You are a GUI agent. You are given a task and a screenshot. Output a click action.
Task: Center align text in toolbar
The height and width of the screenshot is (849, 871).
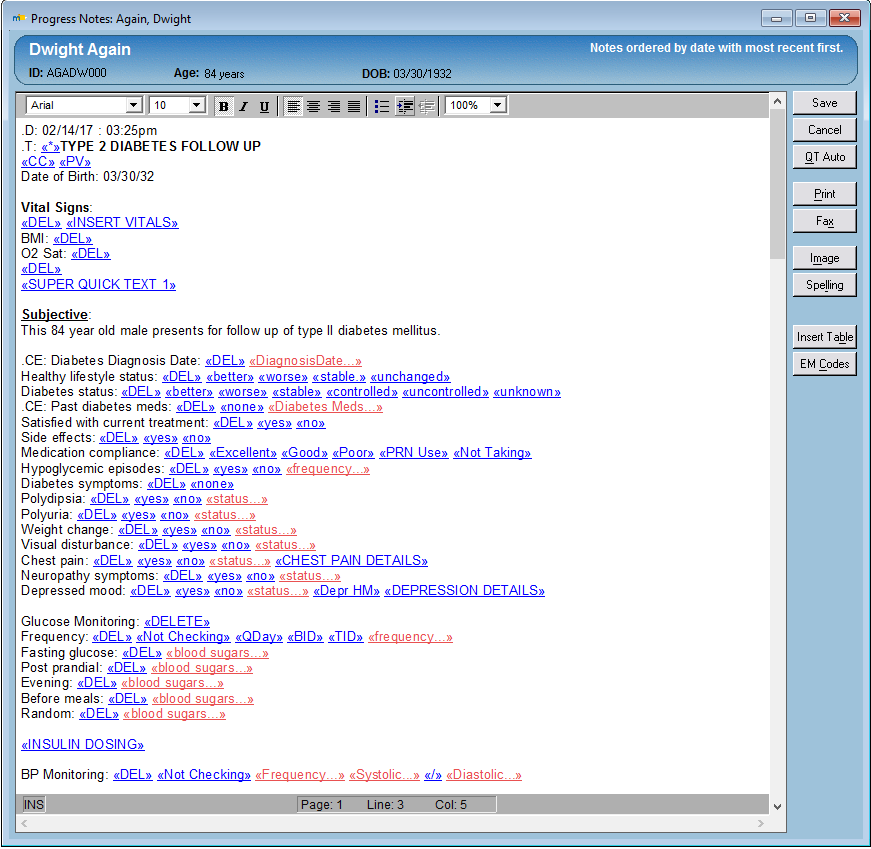pyautogui.click(x=313, y=106)
